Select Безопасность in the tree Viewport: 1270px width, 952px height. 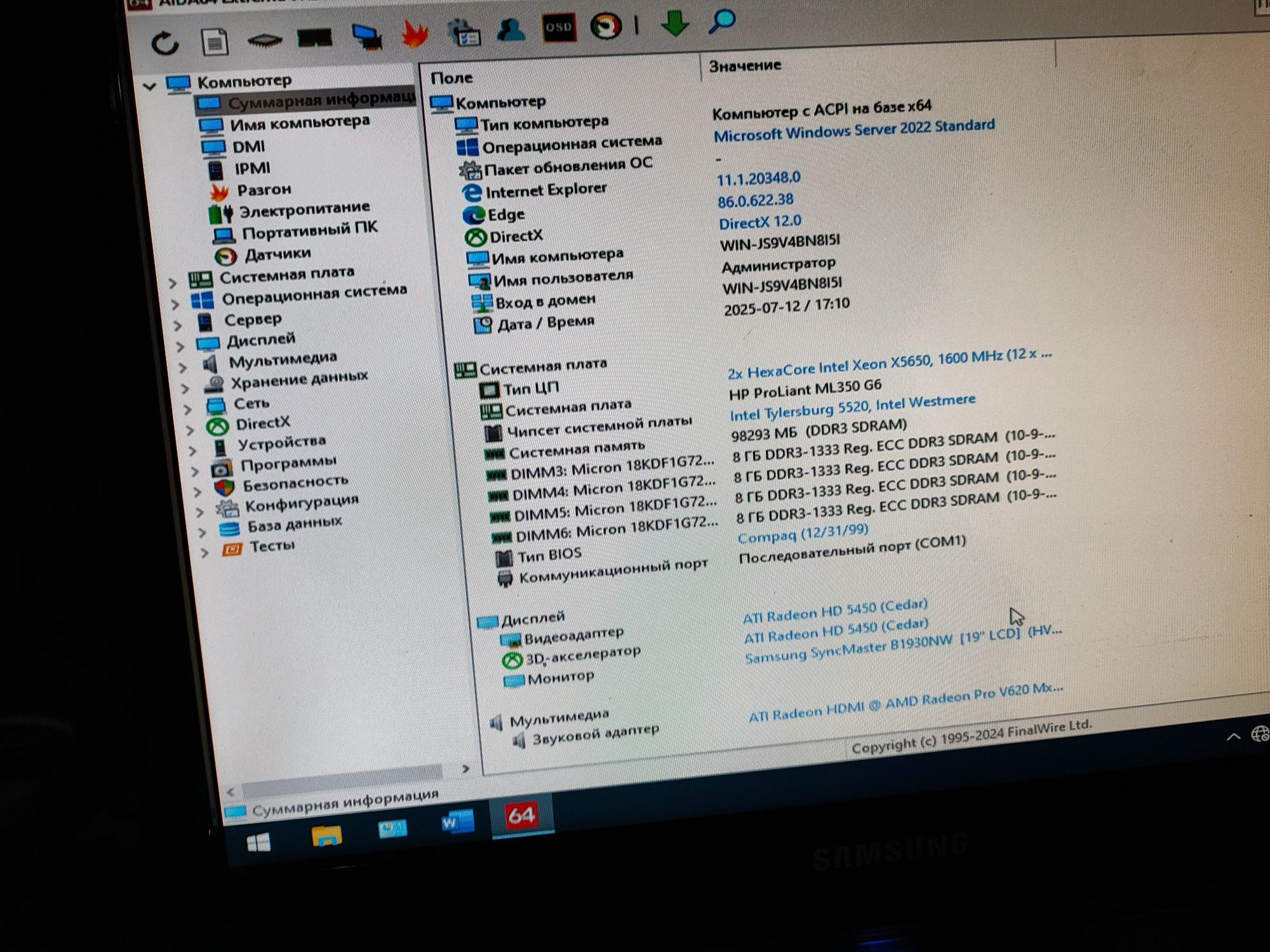[281, 486]
